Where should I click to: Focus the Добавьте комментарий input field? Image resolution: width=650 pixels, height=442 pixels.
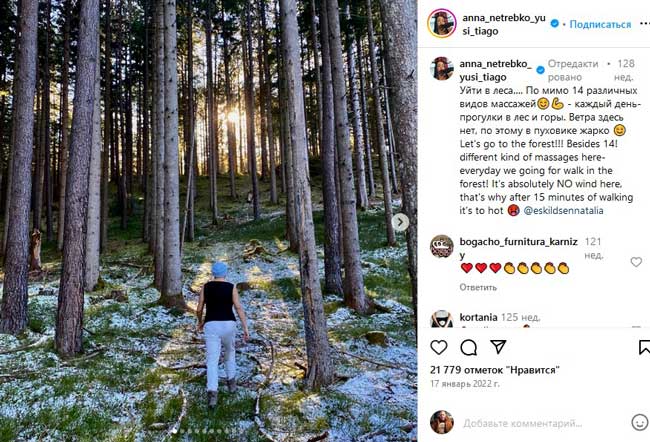pyautogui.click(x=530, y=423)
